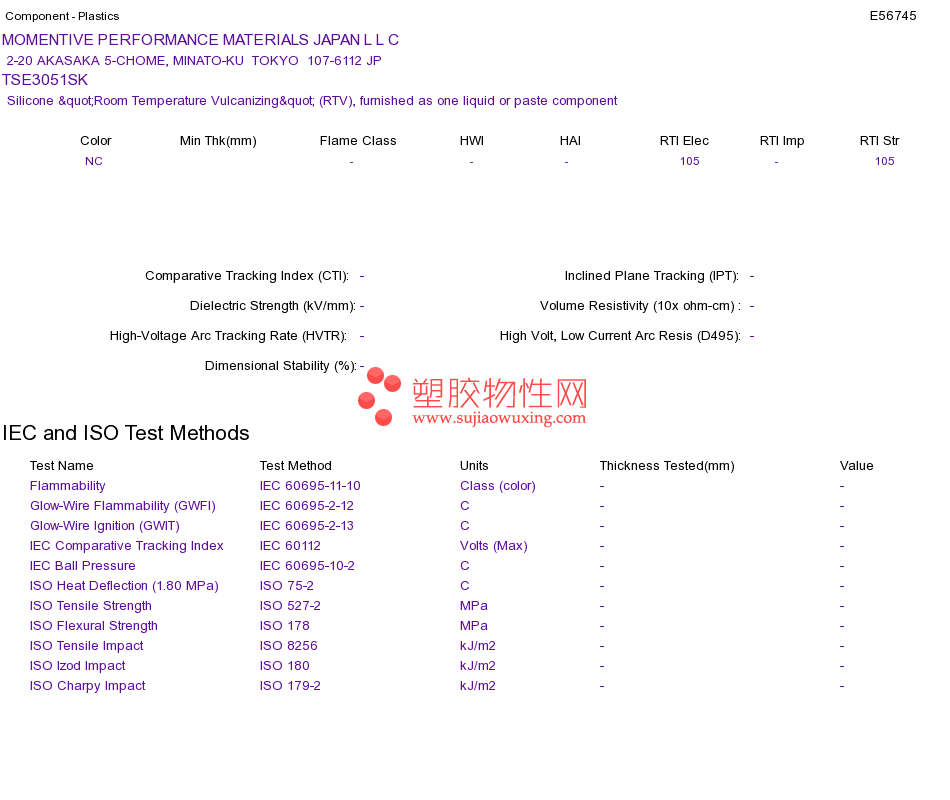The height and width of the screenshot is (800, 950).
Task: Click the High-Voltage Arc Tracking Rate (HVTR) label
Action: [x=228, y=336]
